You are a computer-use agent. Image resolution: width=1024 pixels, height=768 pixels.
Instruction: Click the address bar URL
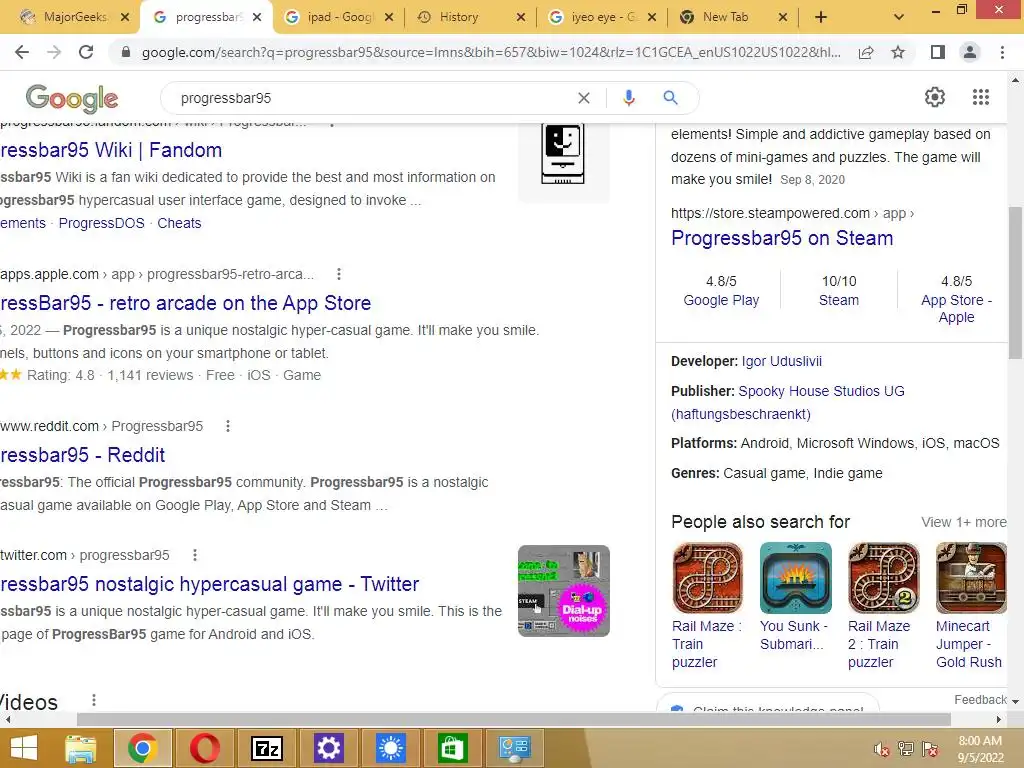(x=491, y=52)
